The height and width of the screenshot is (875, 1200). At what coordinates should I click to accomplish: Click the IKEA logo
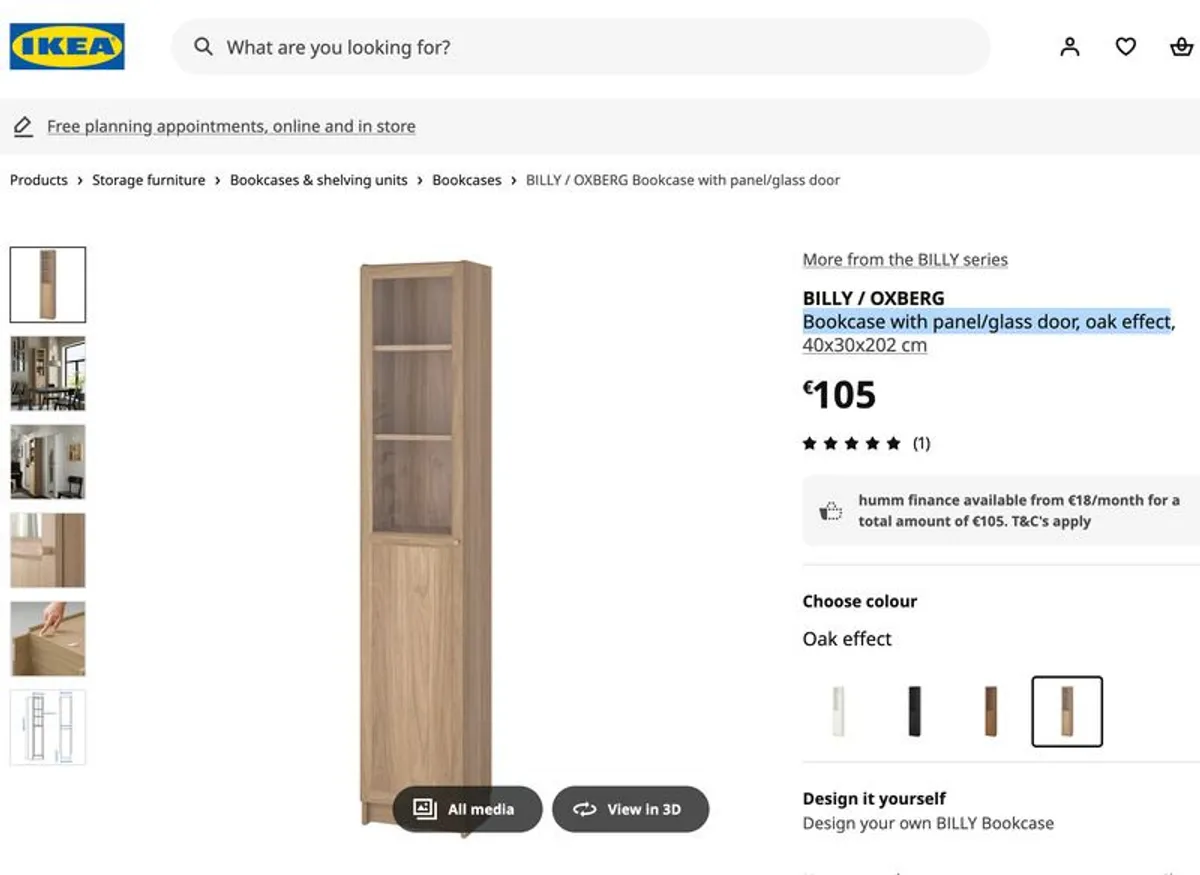coord(66,46)
